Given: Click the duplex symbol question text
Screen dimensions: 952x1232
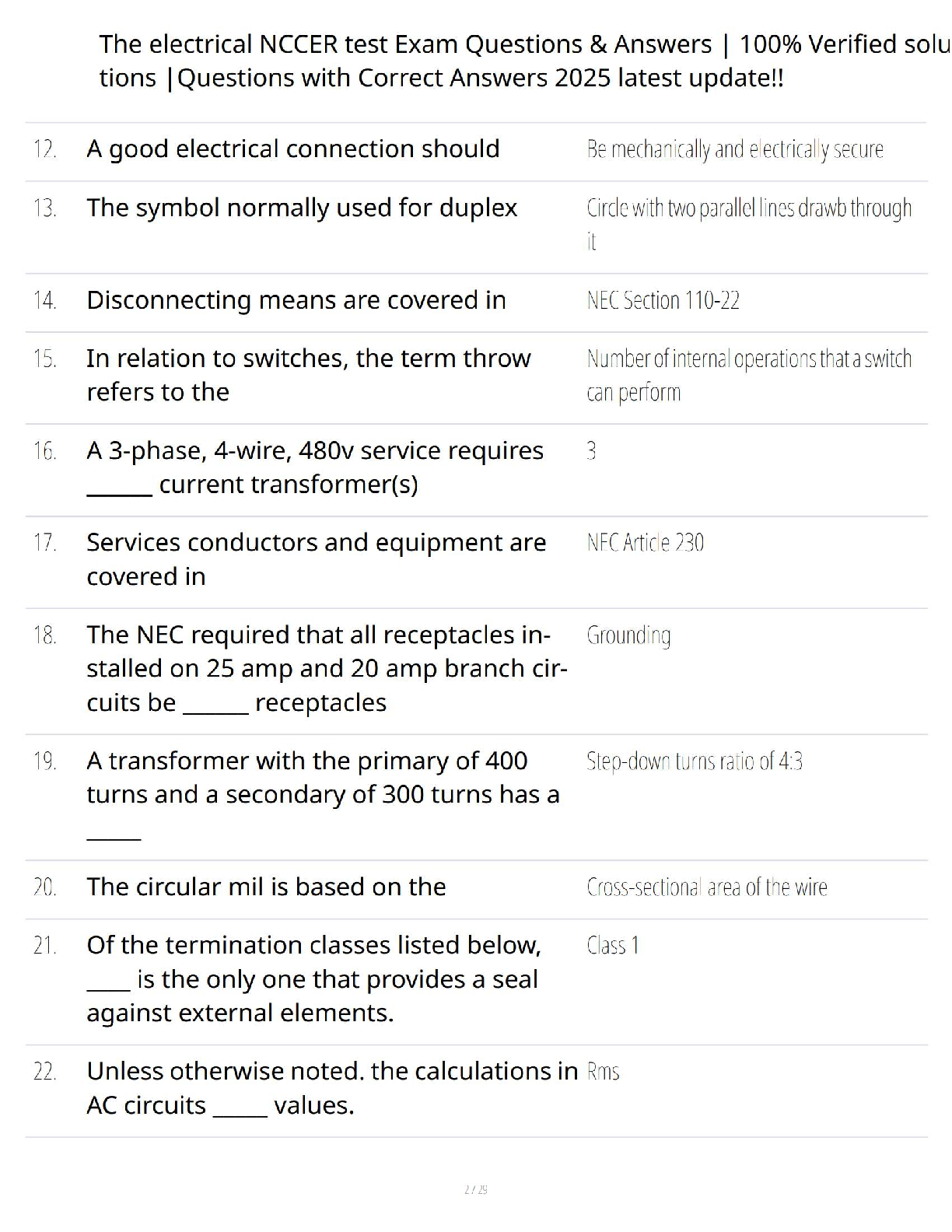Looking at the screenshot, I should pos(302,208).
